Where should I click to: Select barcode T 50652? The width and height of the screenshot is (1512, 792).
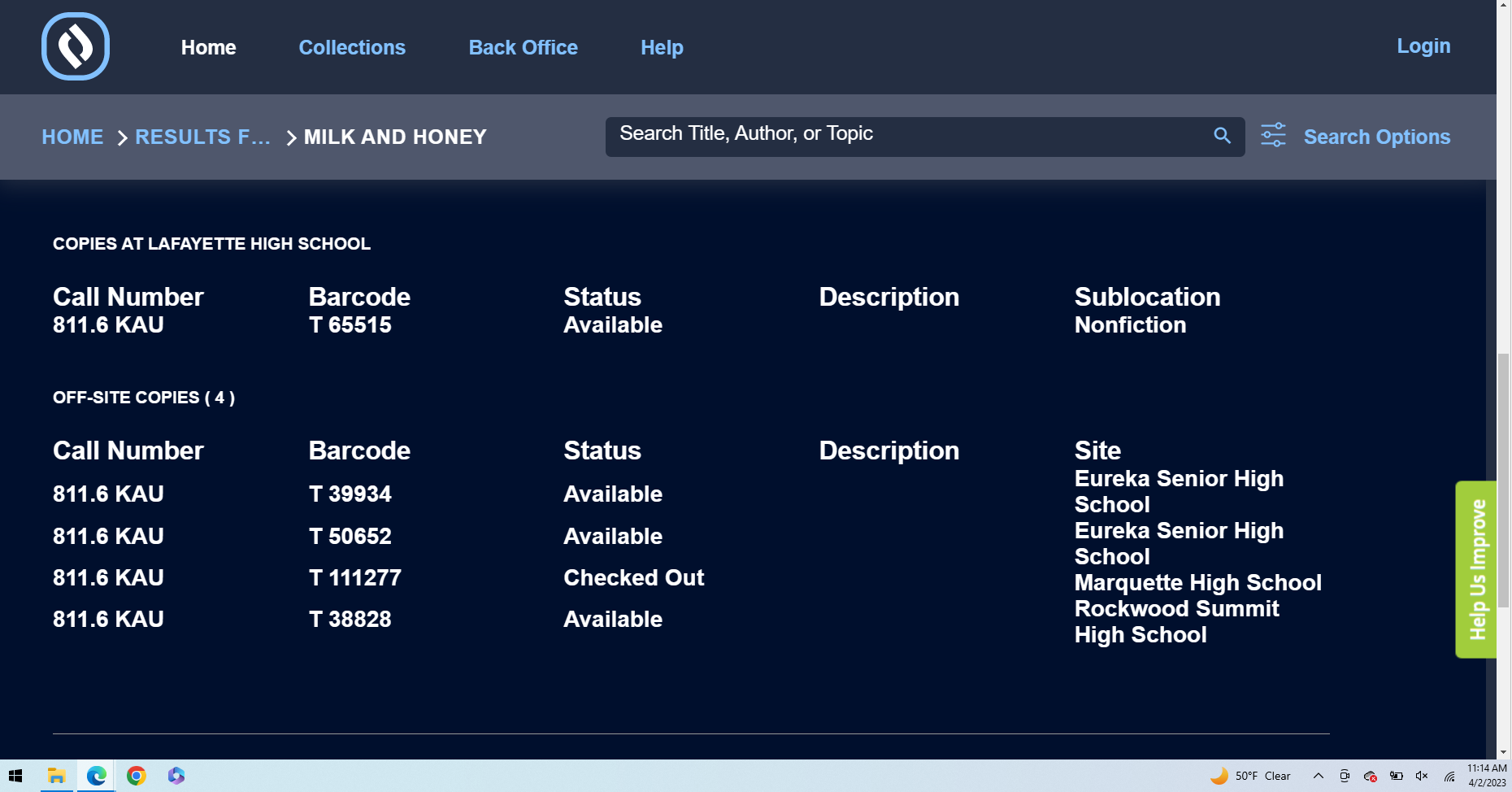point(350,536)
